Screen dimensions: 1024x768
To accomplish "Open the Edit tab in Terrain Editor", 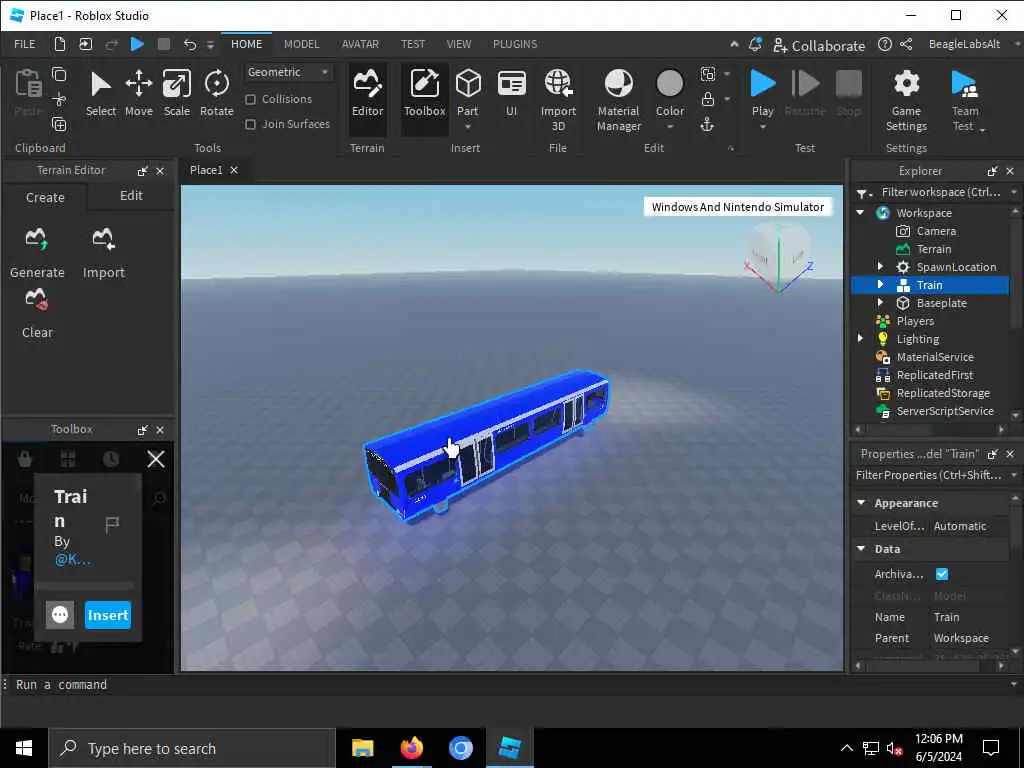I will [131, 196].
